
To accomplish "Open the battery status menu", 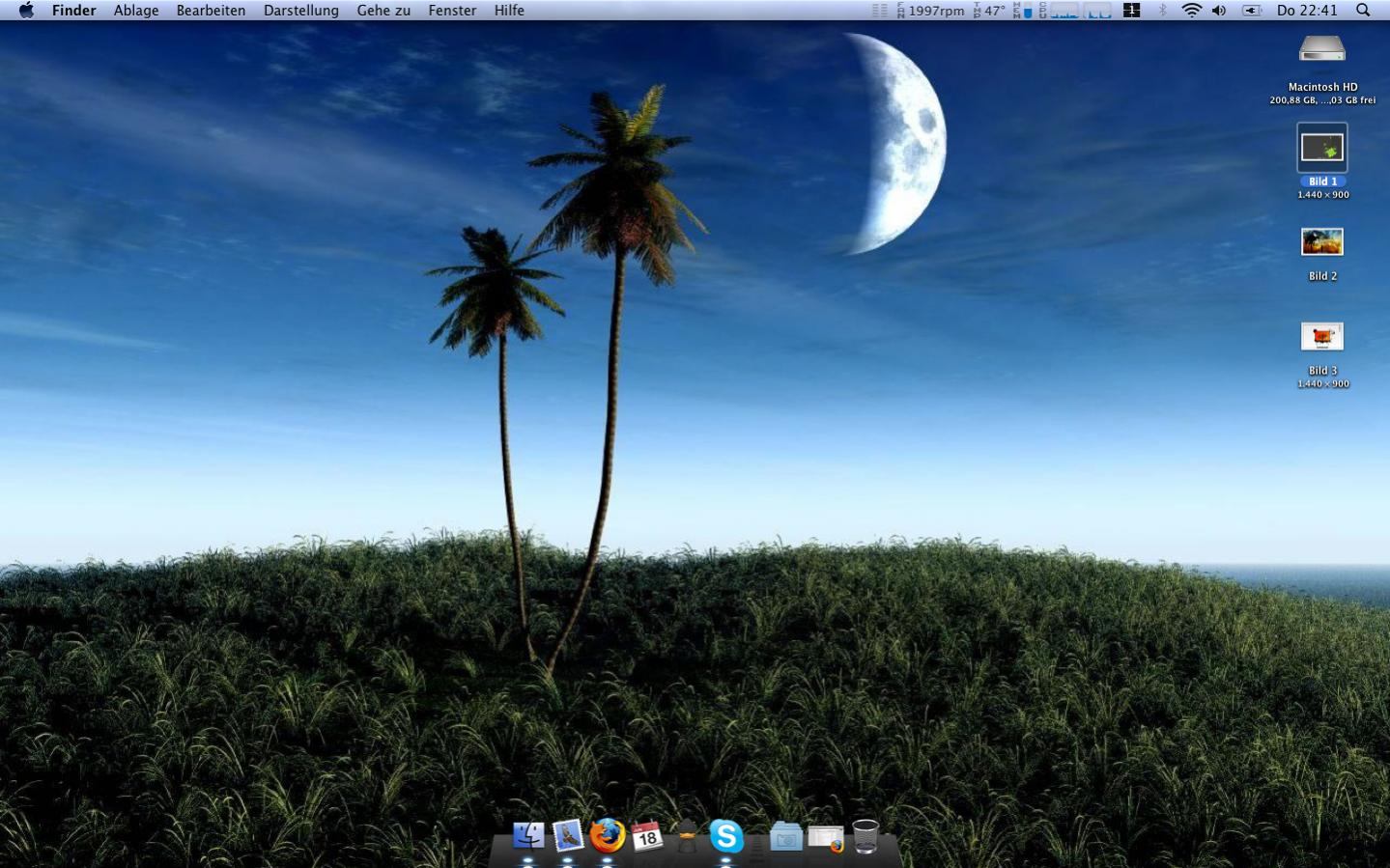I will [x=1251, y=11].
